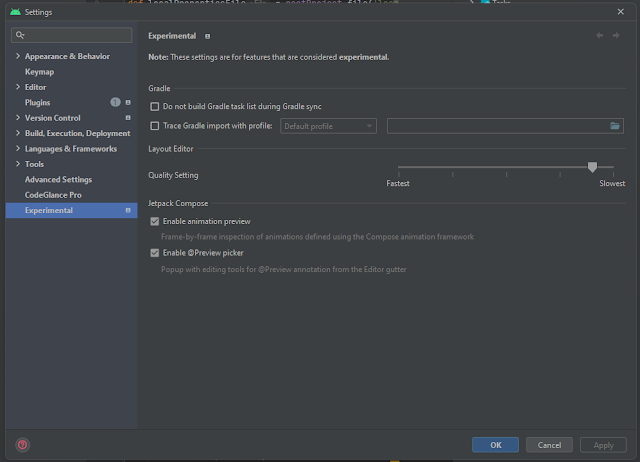Toggle Trace Gradle import with profile checkbox
This screenshot has width=640, height=462.
[154, 126]
